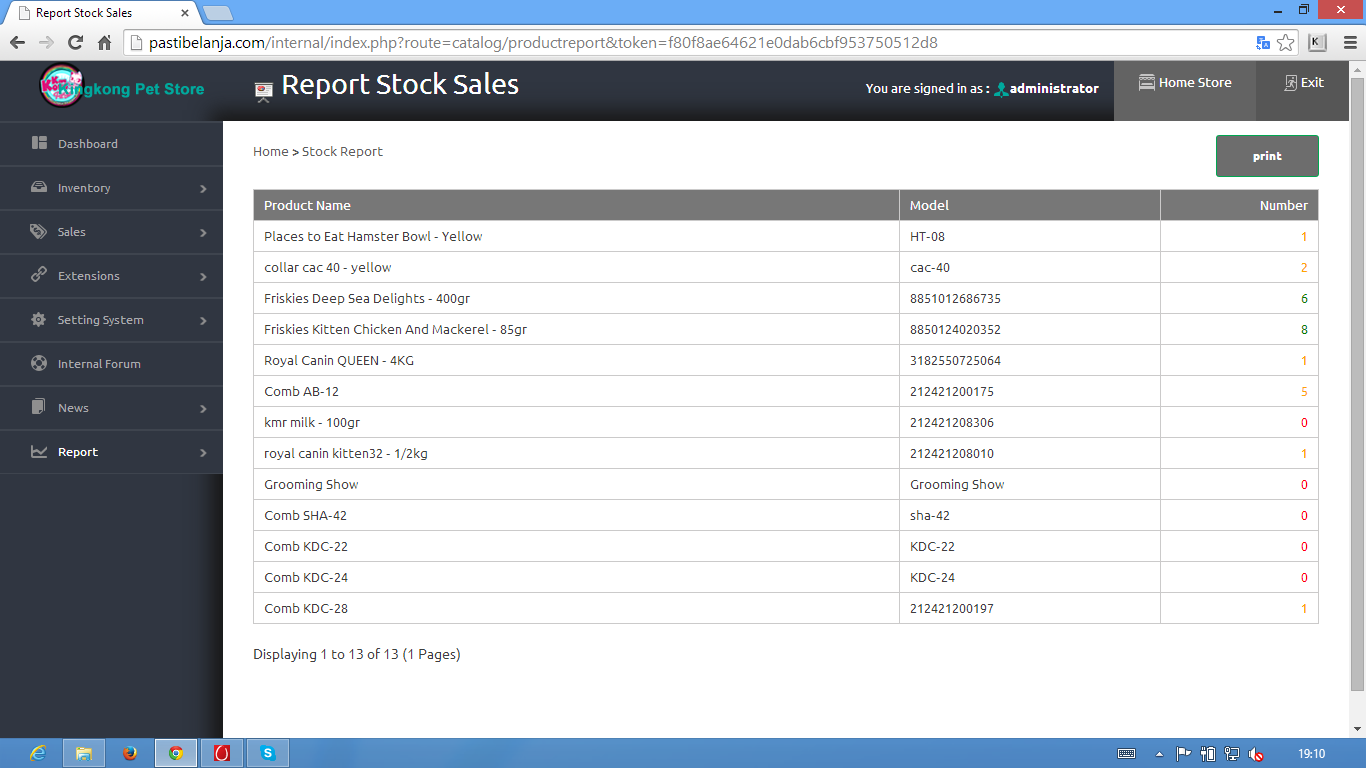Click the Report chart icon

(40, 452)
